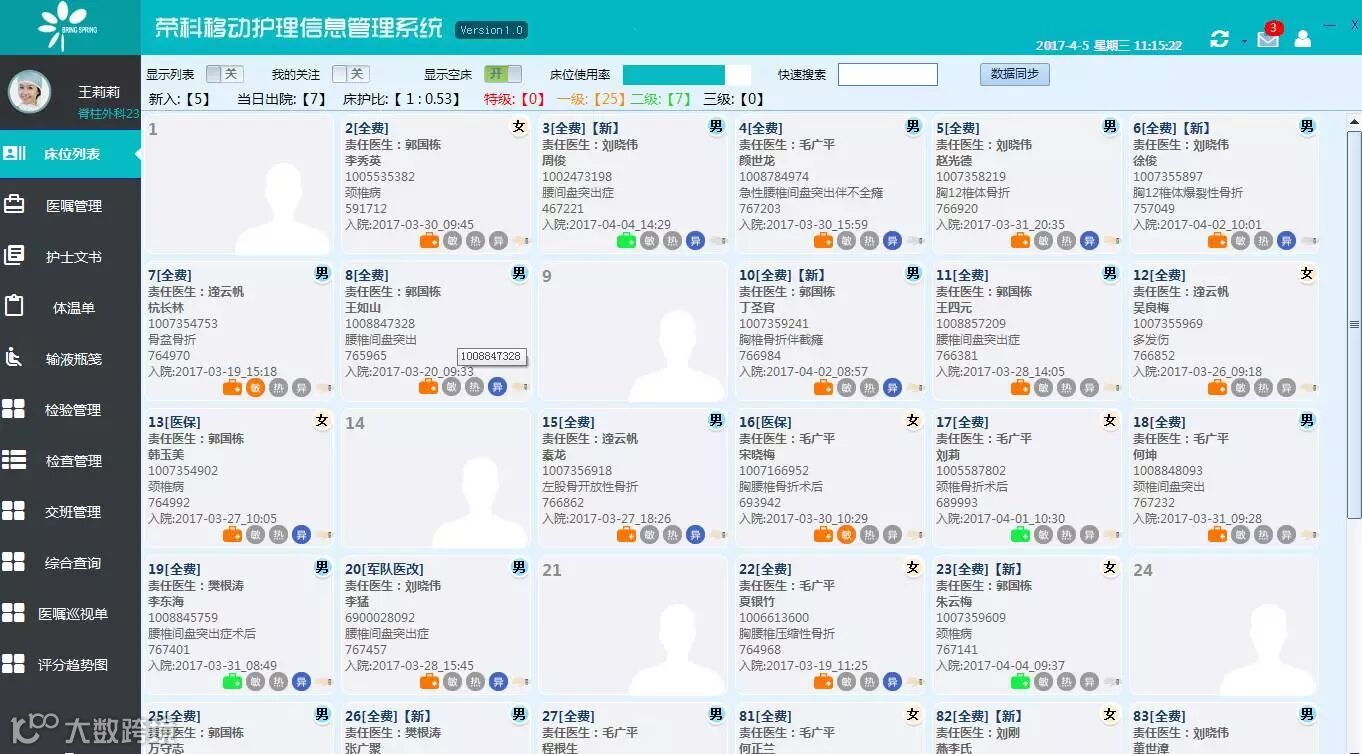Click the orange medical kit icon for 李秀英
The width and height of the screenshot is (1362, 754).
click(429, 240)
